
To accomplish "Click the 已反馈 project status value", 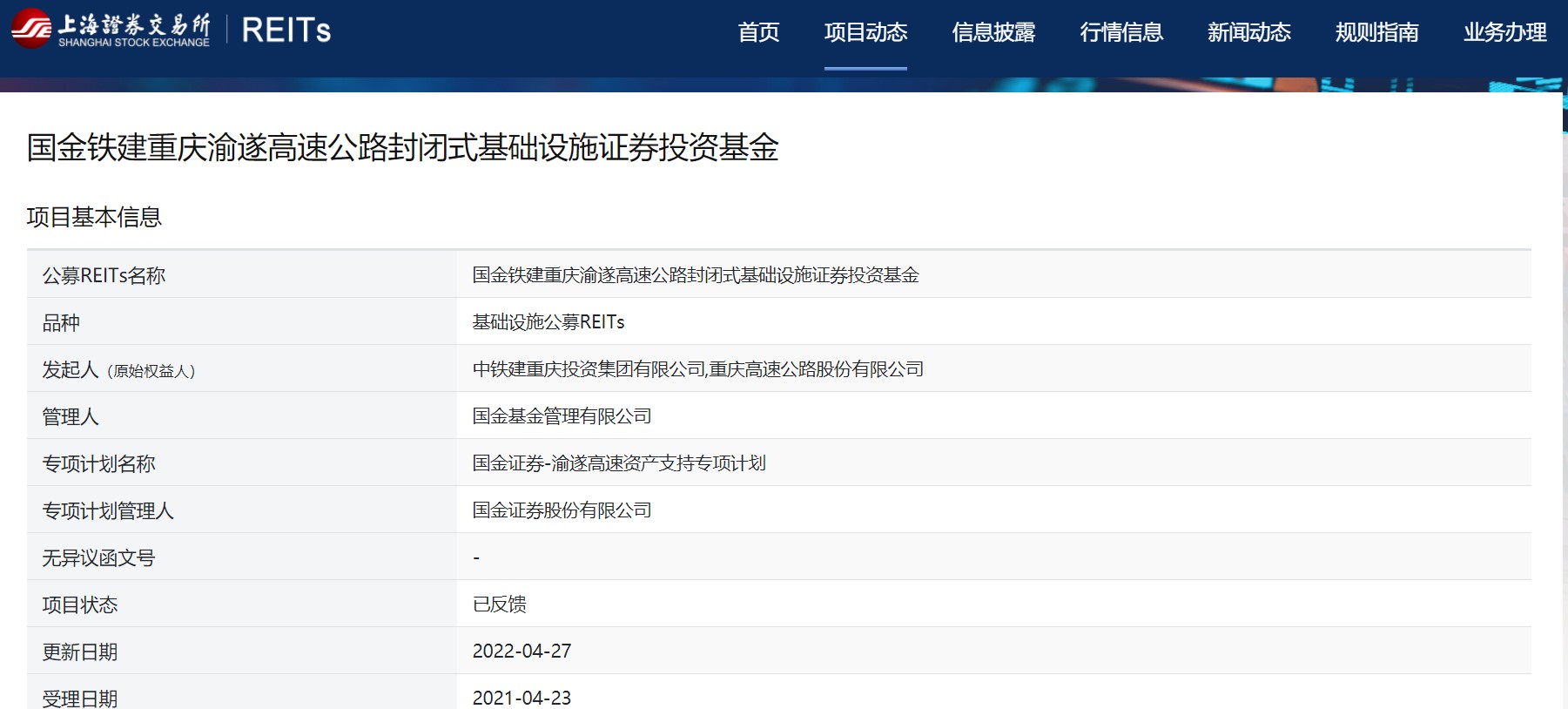I will 499,604.
